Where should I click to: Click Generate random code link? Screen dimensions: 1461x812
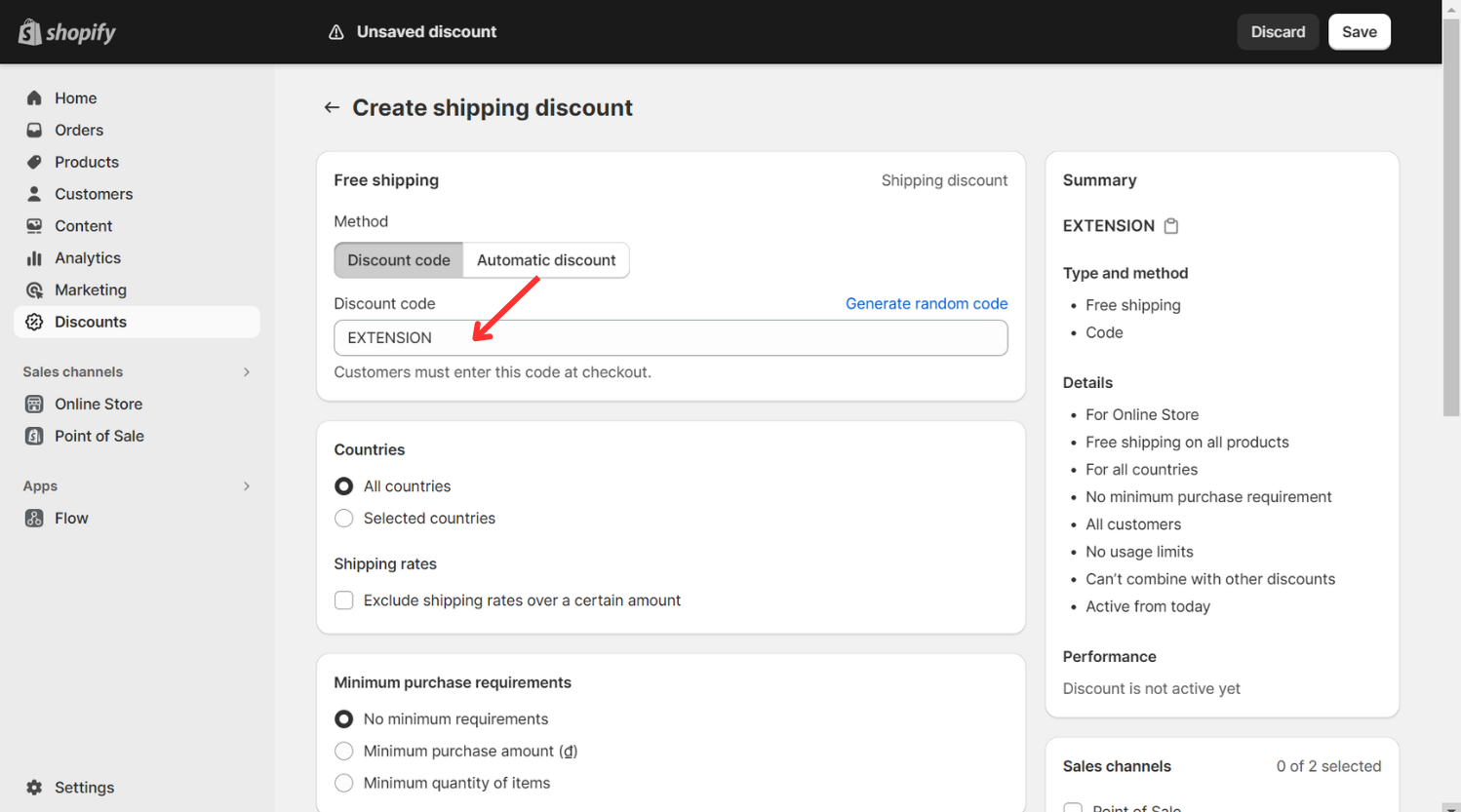pos(926,304)
